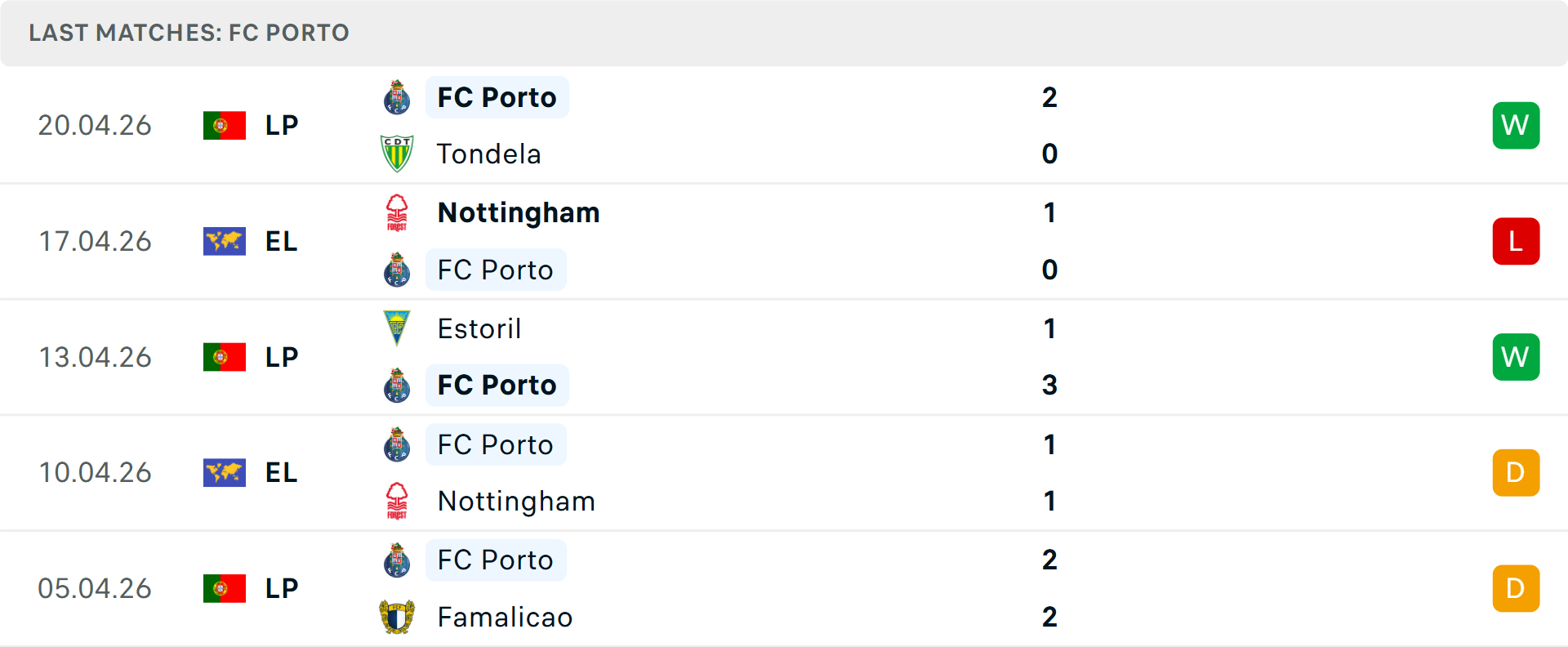The image size is (1568, 647).
Task: Click Portugal flag in 05.04.26 row
Action: (x=225, y=588)
